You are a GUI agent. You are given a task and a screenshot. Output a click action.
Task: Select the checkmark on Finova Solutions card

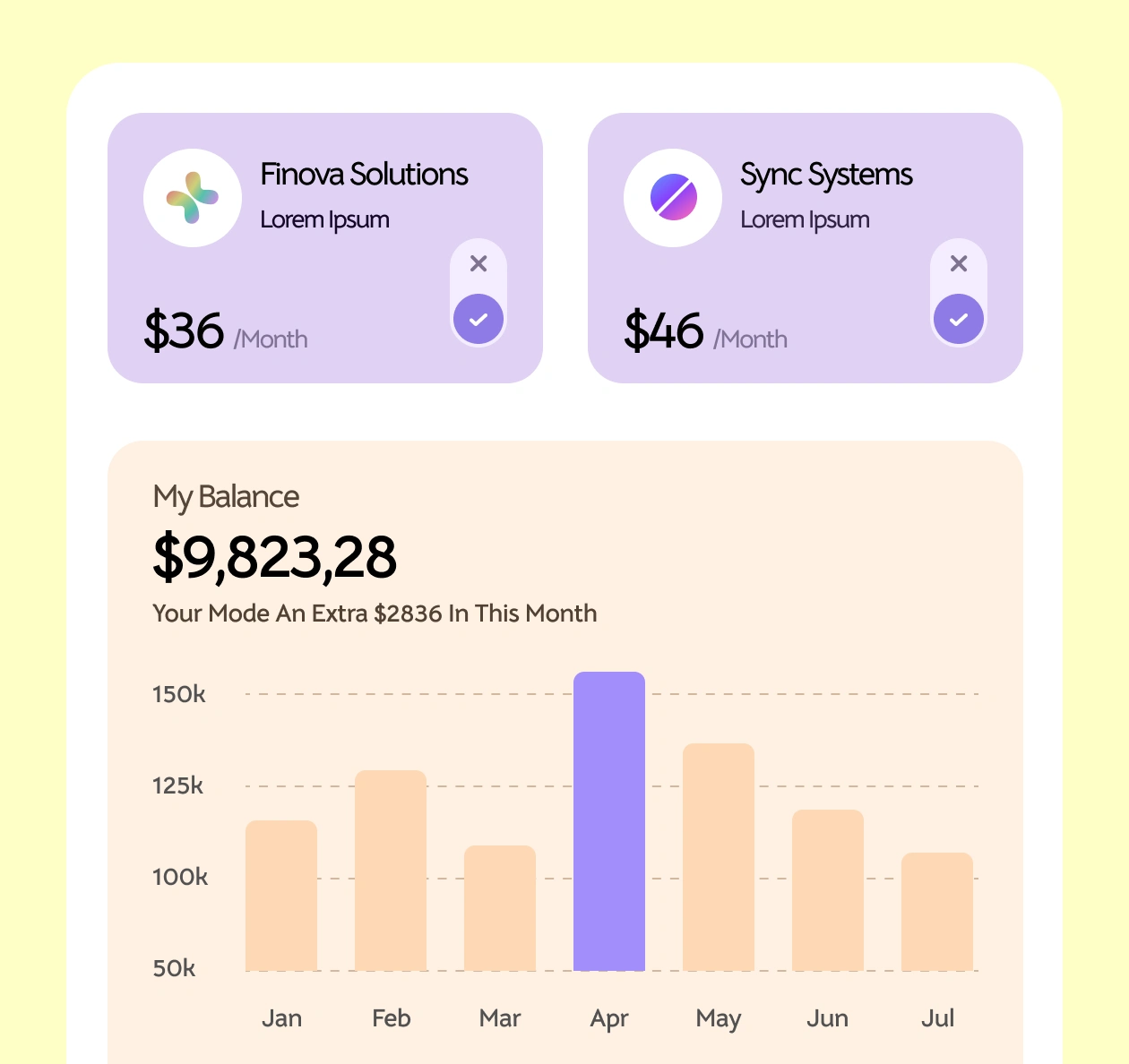478,318
